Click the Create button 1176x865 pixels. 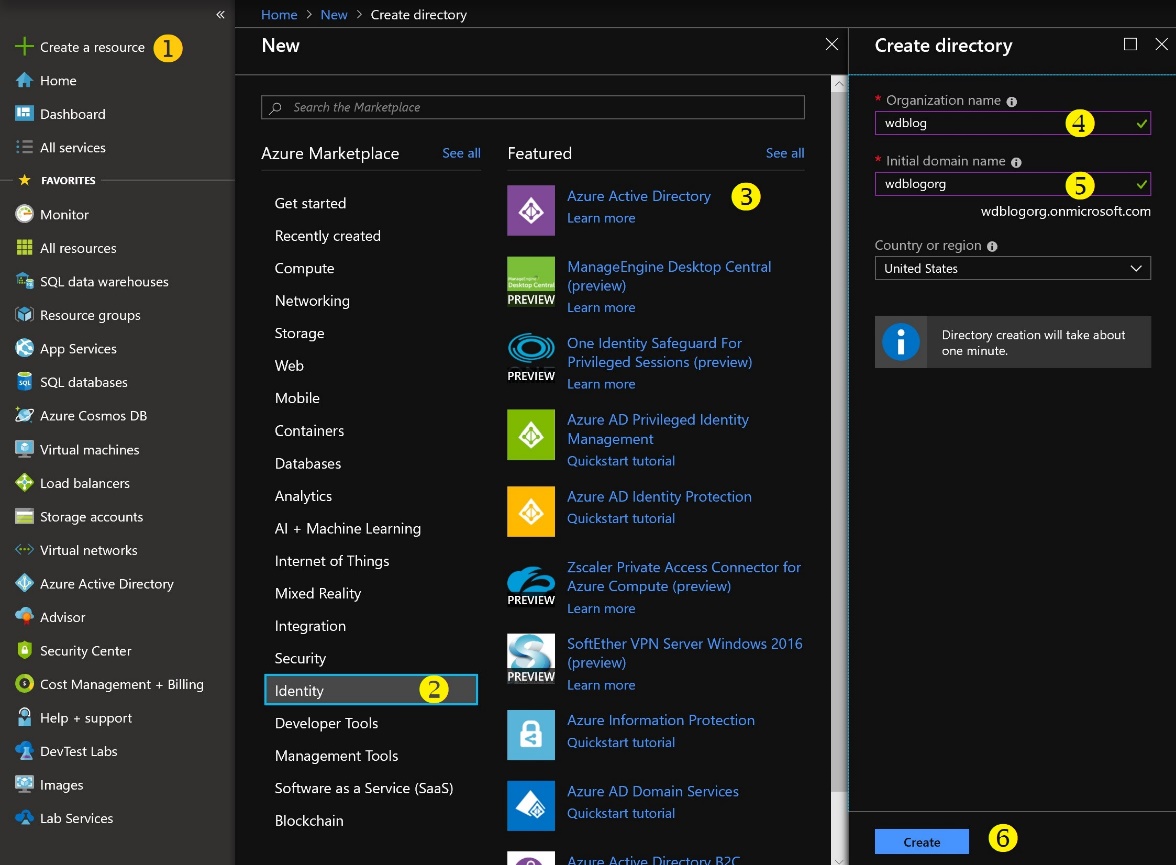pyautogui.click(x=922, y=842)
